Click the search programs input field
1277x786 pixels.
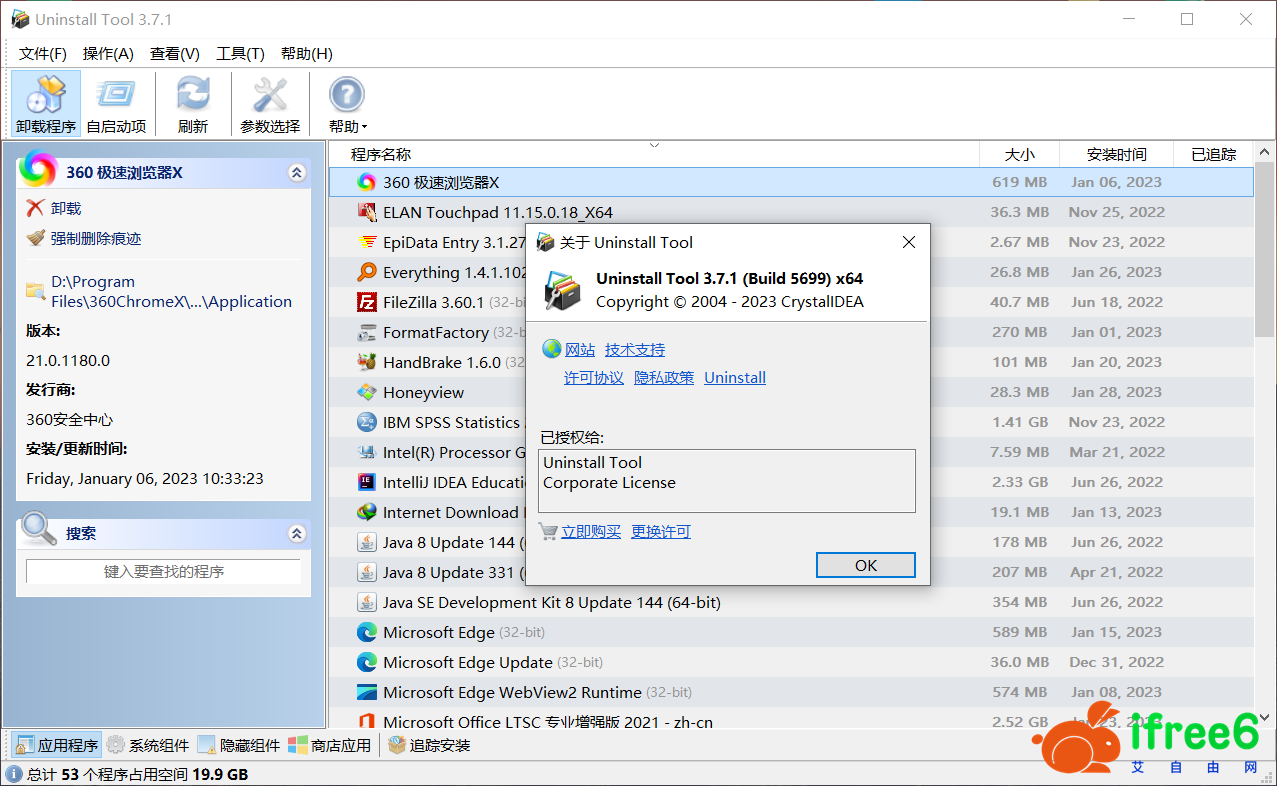pyautogui.click(x=163, y=572)
